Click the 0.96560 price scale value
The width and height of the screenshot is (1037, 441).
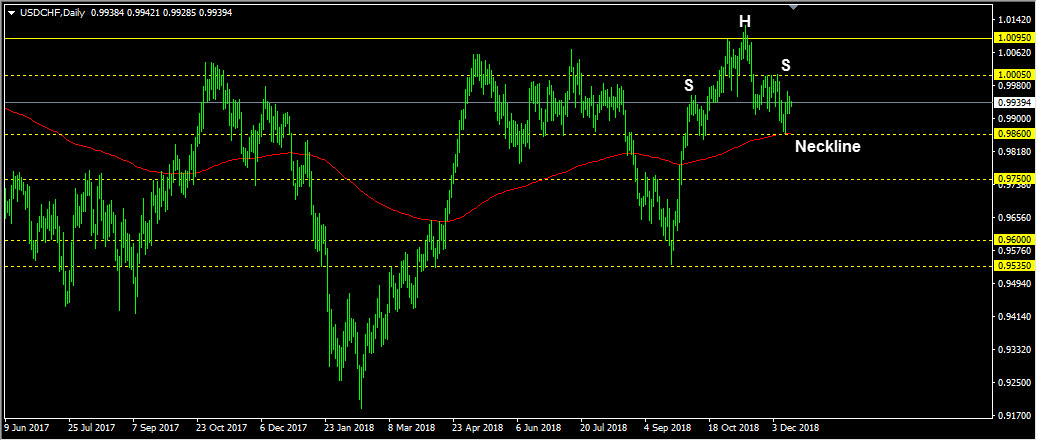(x=1013, y=218)
